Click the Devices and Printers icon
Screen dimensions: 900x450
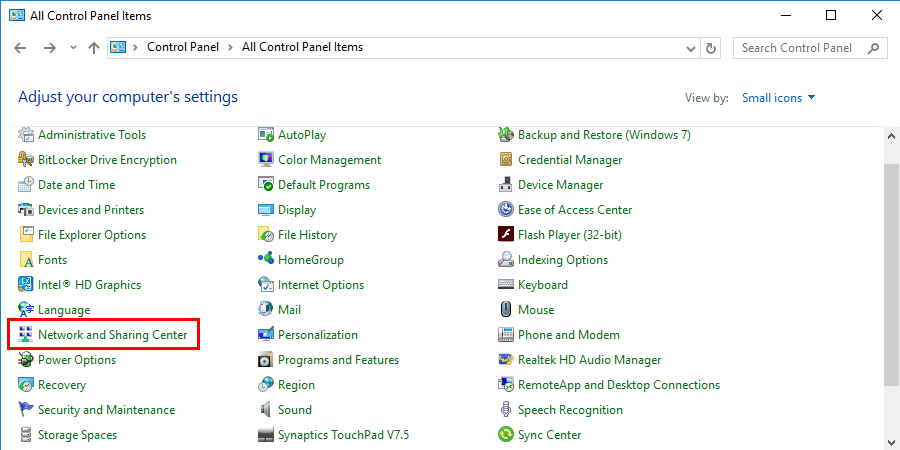tap(26, 210)
